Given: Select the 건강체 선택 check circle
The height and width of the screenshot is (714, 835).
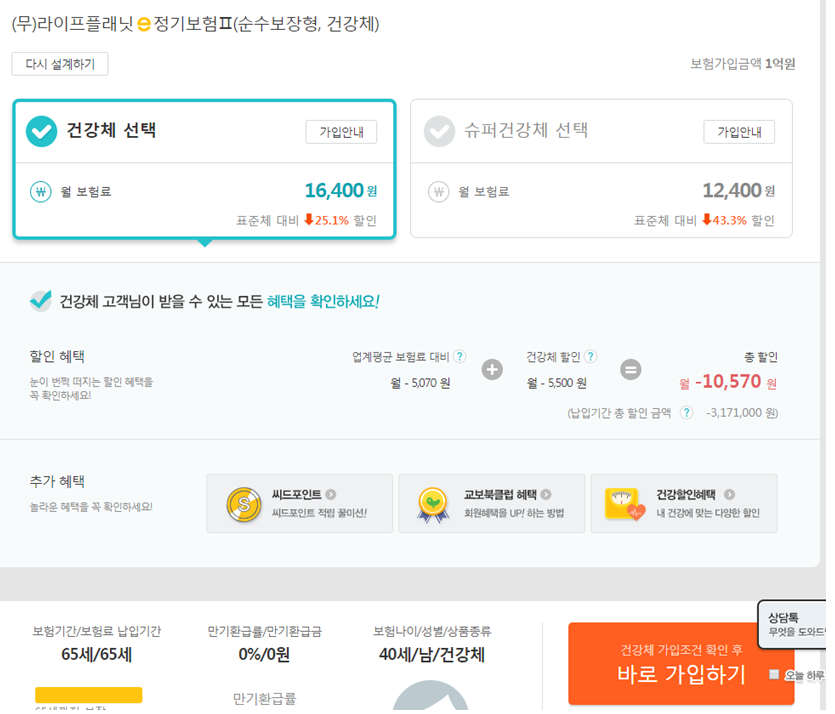Looking at the screenshot, I should 42,131.
